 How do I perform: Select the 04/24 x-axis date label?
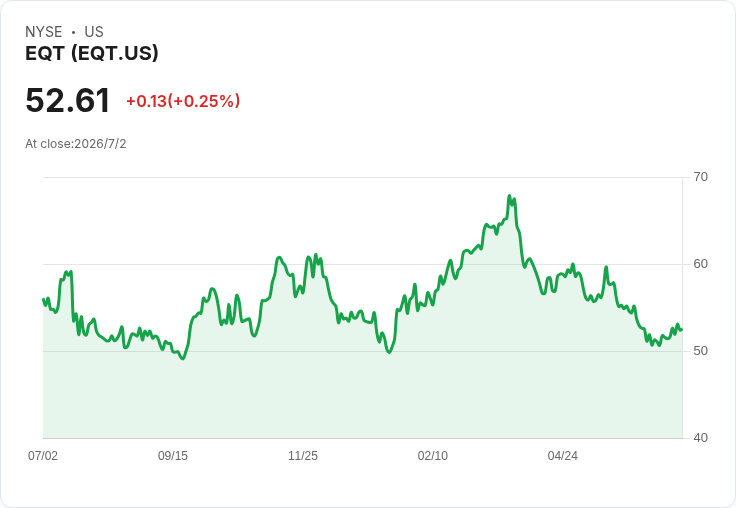coord(562,455)
